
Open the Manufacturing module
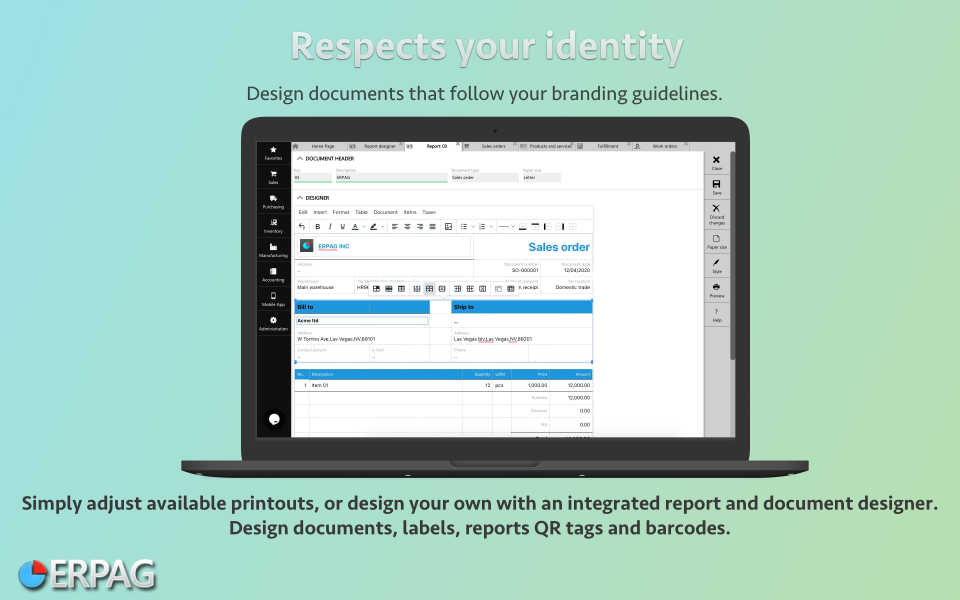pyautogui.click(x=273, y=250)
